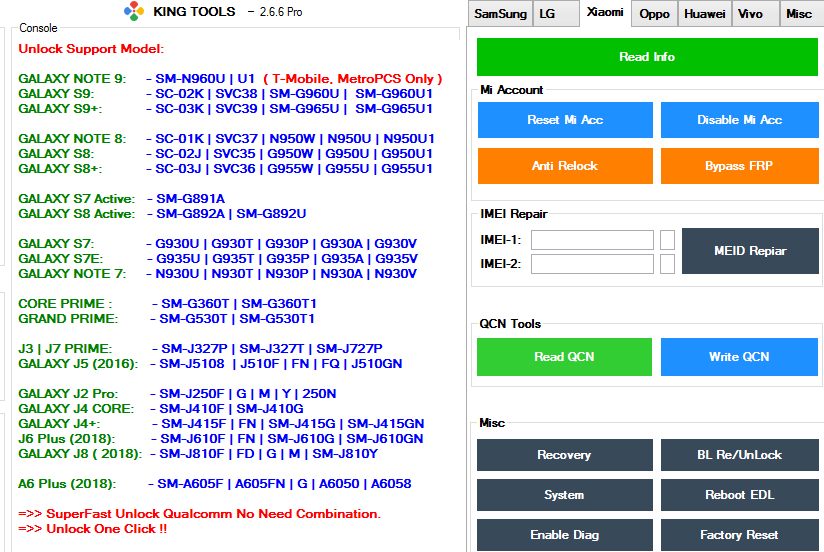Click the Factory Reset button
The width and height of the screenshot is (824, 552).
(x=739, y=535)
